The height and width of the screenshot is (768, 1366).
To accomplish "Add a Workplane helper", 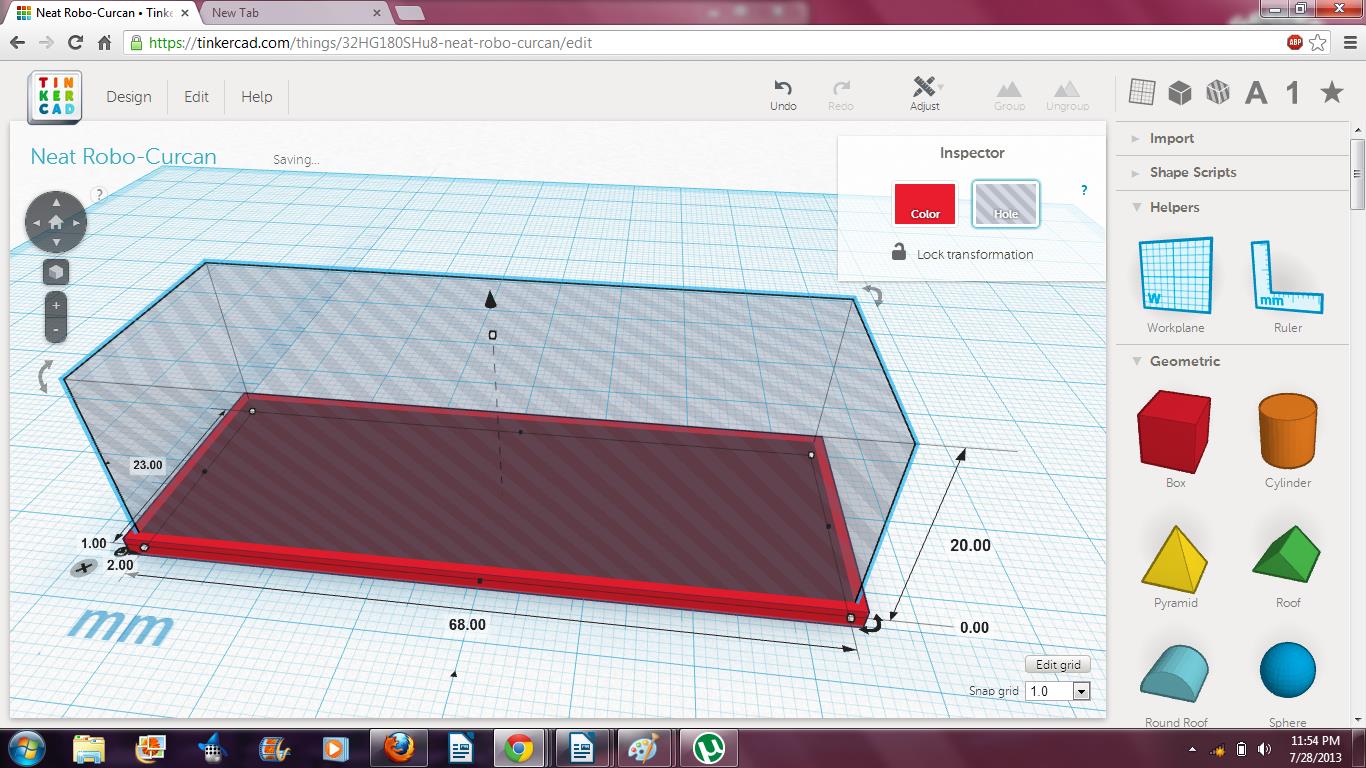I will tap(1176, 285).
